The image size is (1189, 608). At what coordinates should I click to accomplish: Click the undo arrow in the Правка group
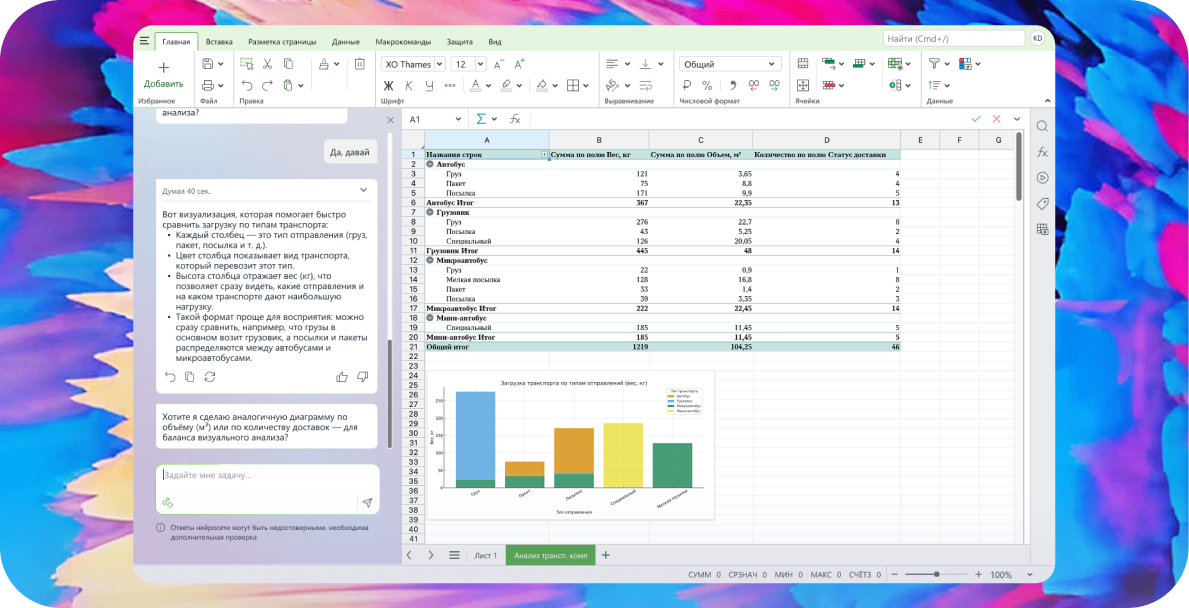click(247, 86)
